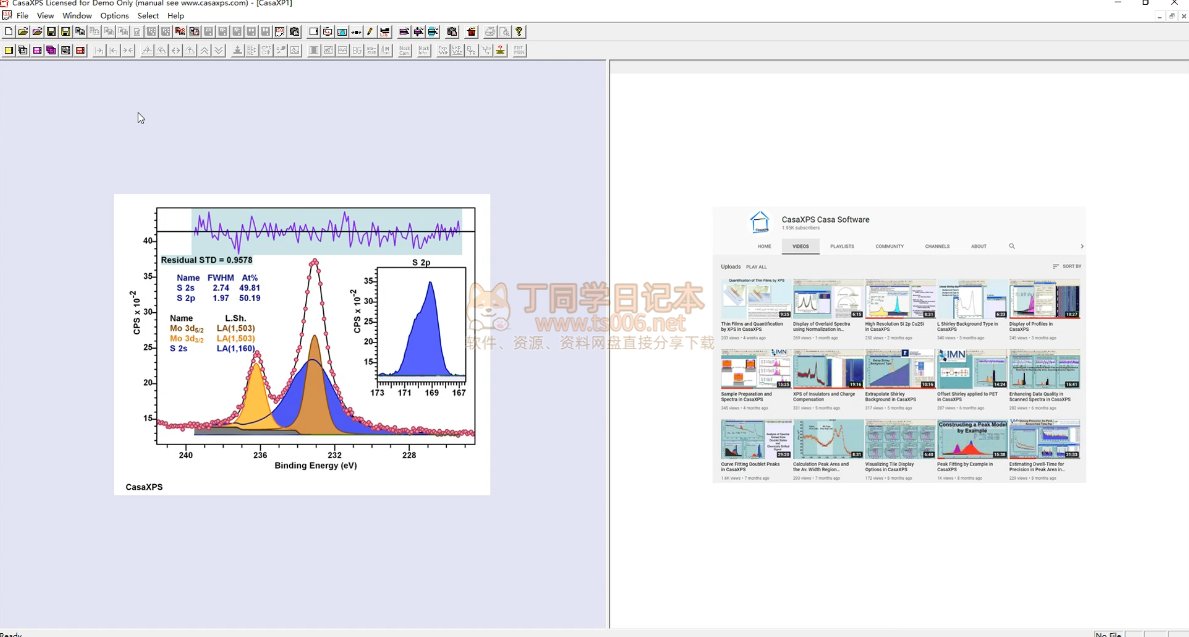Click the second open-folder icon with pink tint

[x=37, y=32]
